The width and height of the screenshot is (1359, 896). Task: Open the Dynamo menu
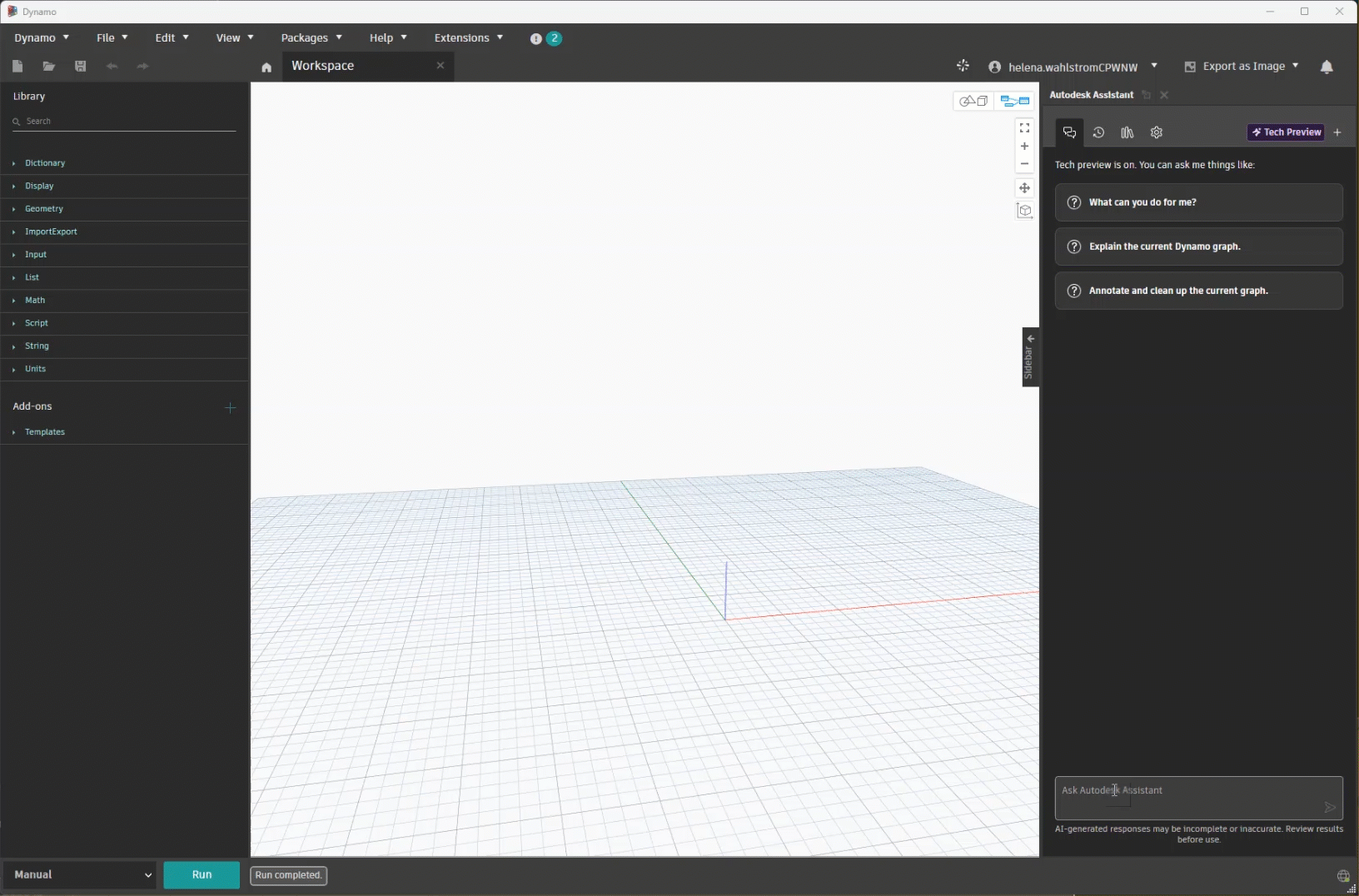pos(42,38)
